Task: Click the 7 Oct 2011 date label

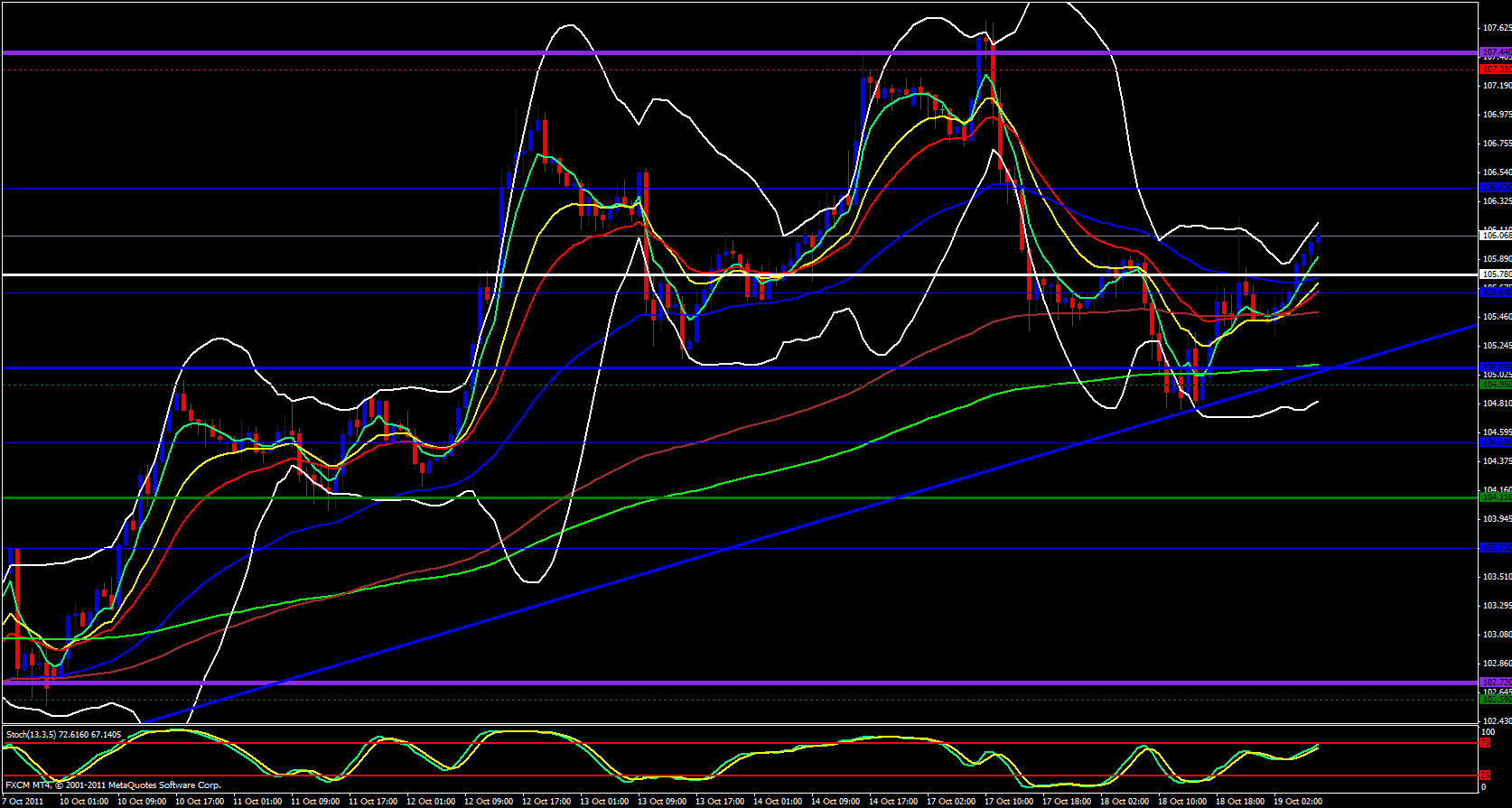Action: pyautogui.click(x=23, y=802)
